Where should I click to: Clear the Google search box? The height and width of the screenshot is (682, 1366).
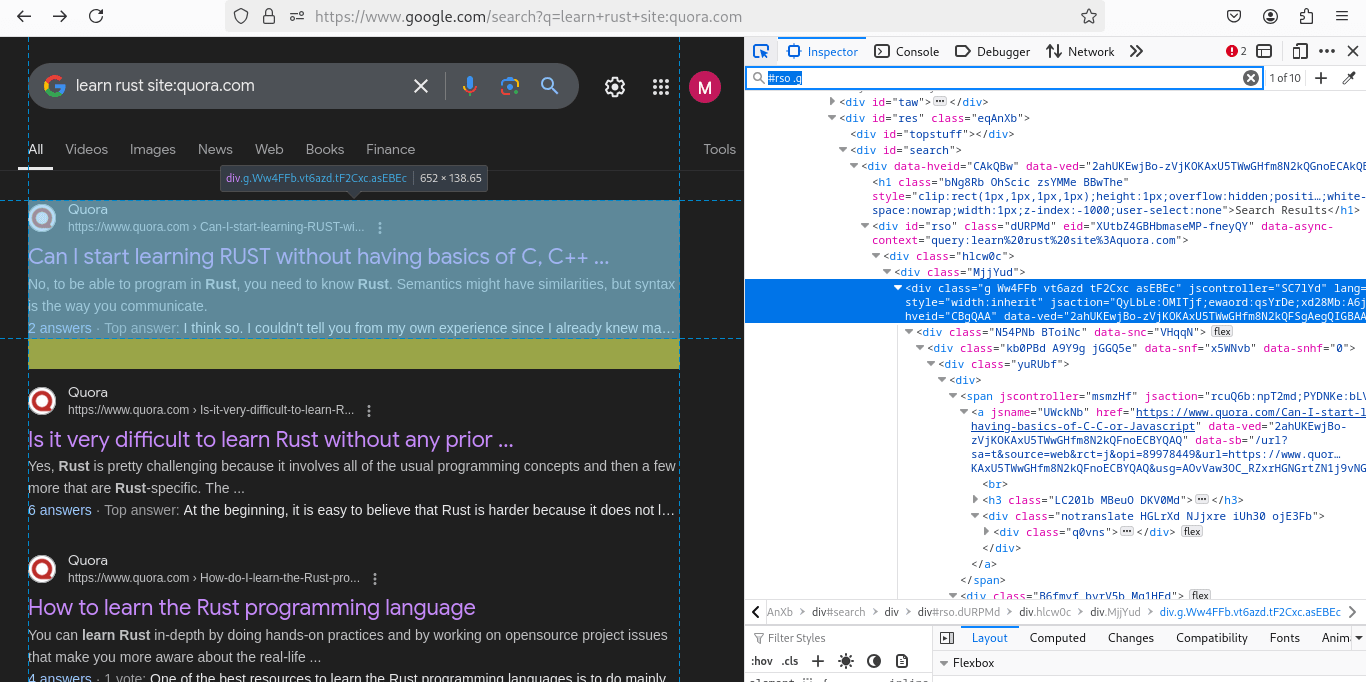[421, 86]
